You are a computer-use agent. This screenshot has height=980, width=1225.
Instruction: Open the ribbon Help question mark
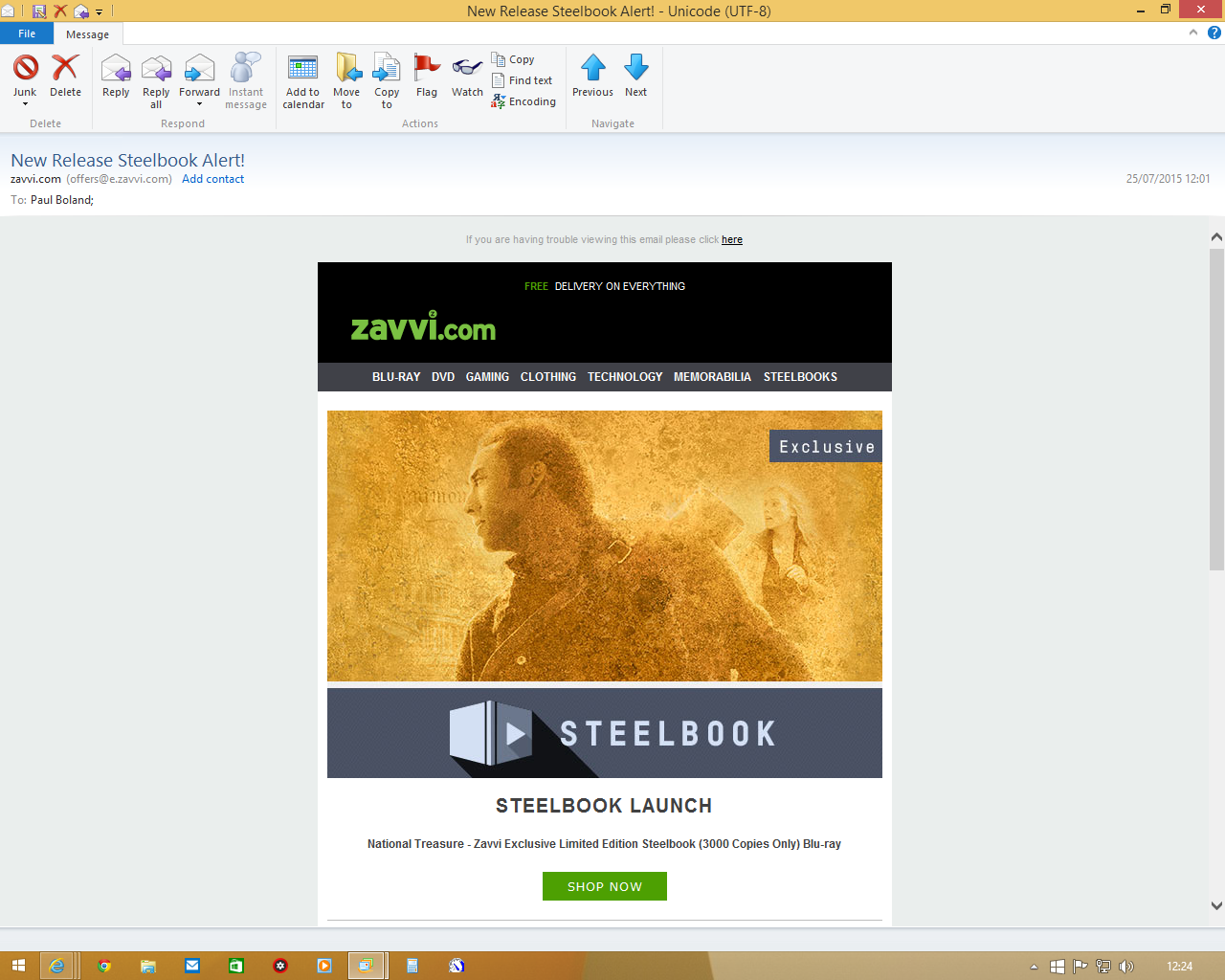1214,33
